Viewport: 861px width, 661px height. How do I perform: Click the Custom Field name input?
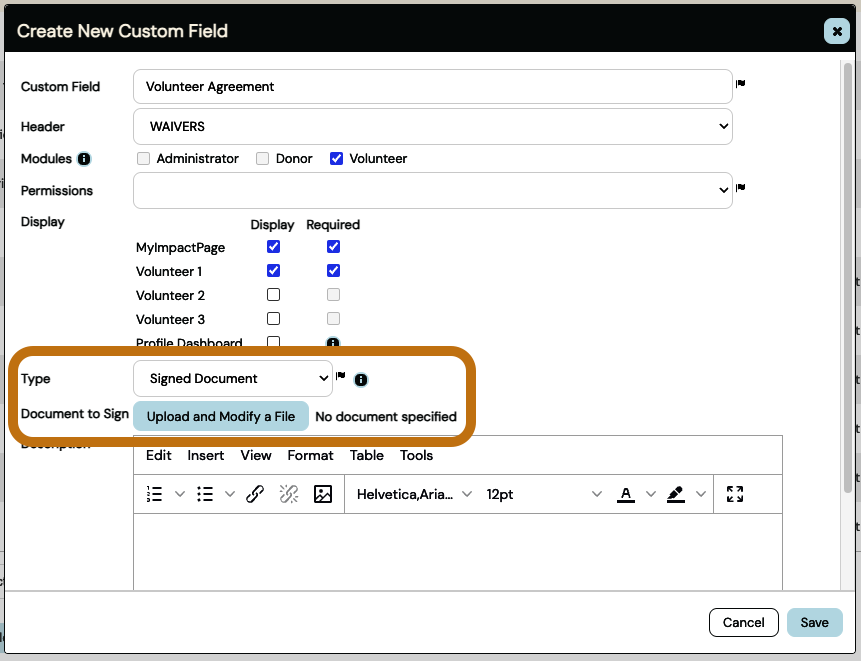pyautogui.click(x=432, y=87)
